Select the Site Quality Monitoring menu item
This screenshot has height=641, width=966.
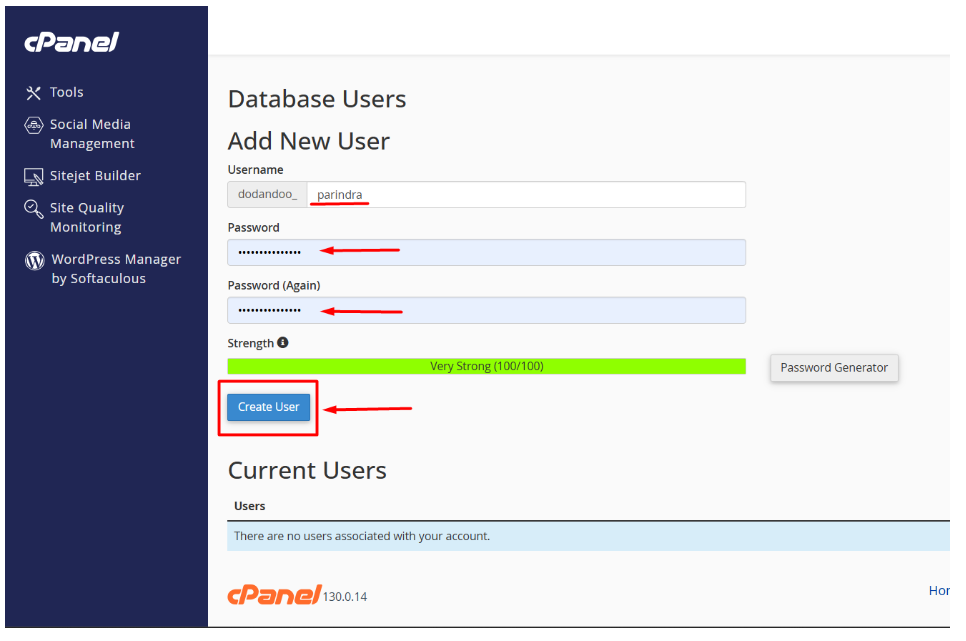click(x=87, y=218)
